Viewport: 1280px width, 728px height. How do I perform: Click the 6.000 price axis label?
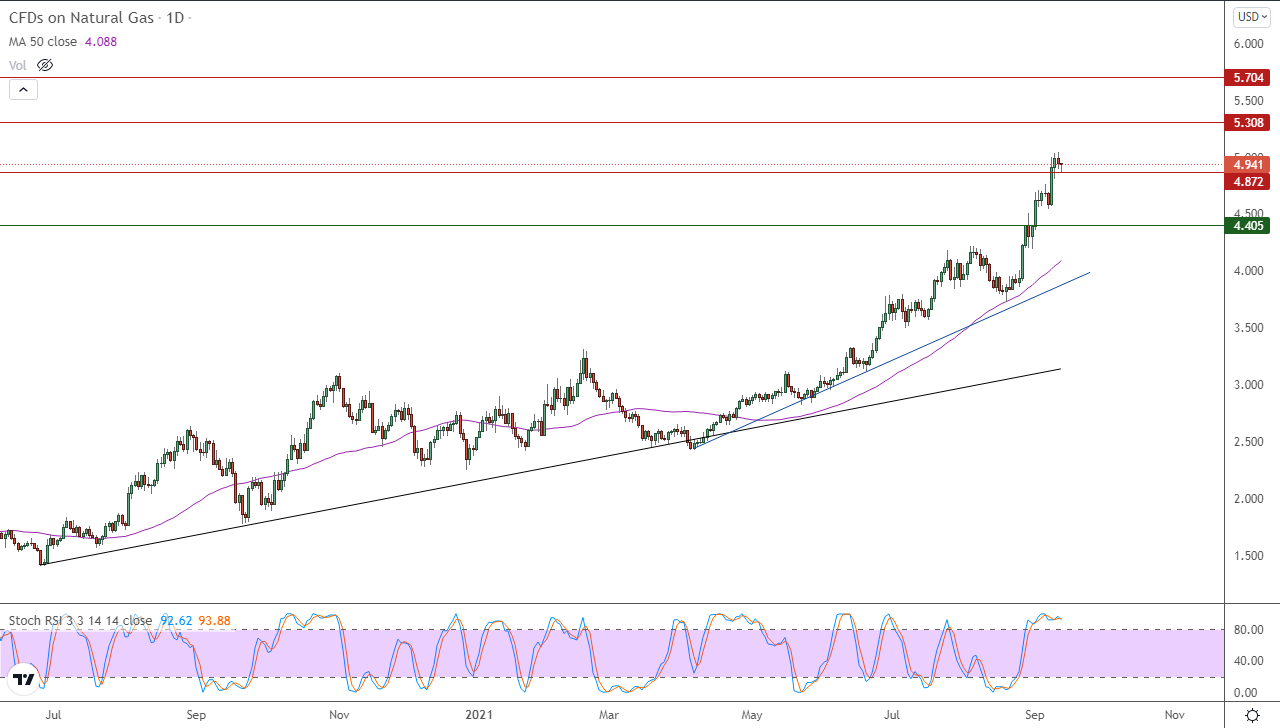[1250, 44]
